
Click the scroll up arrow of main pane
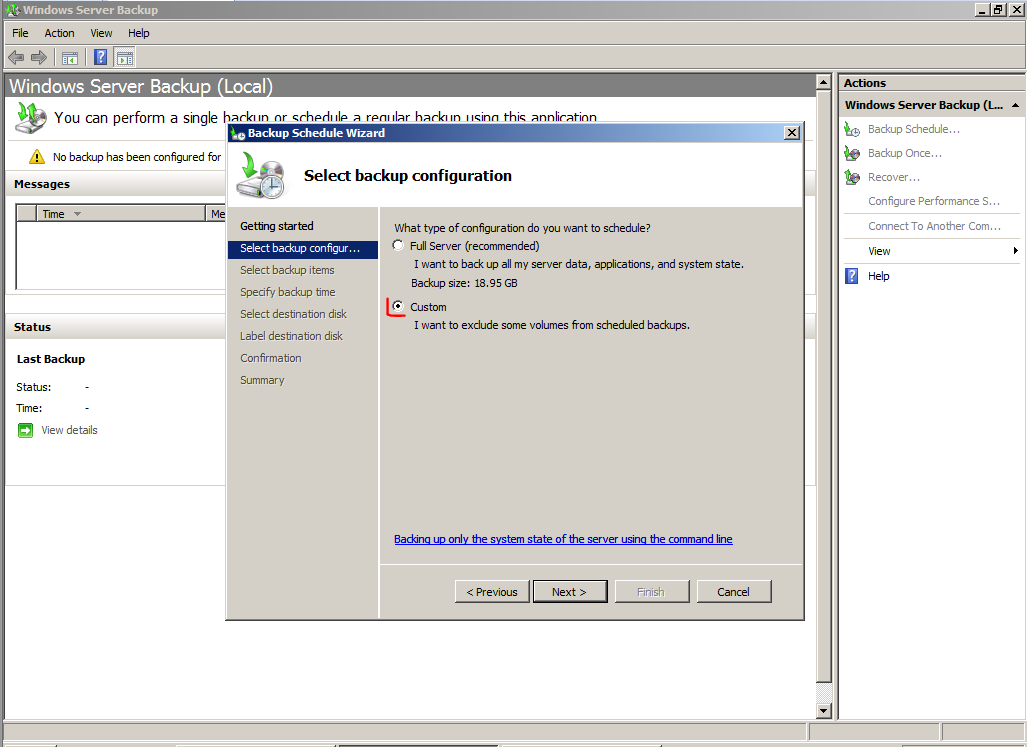coord(823,82)
